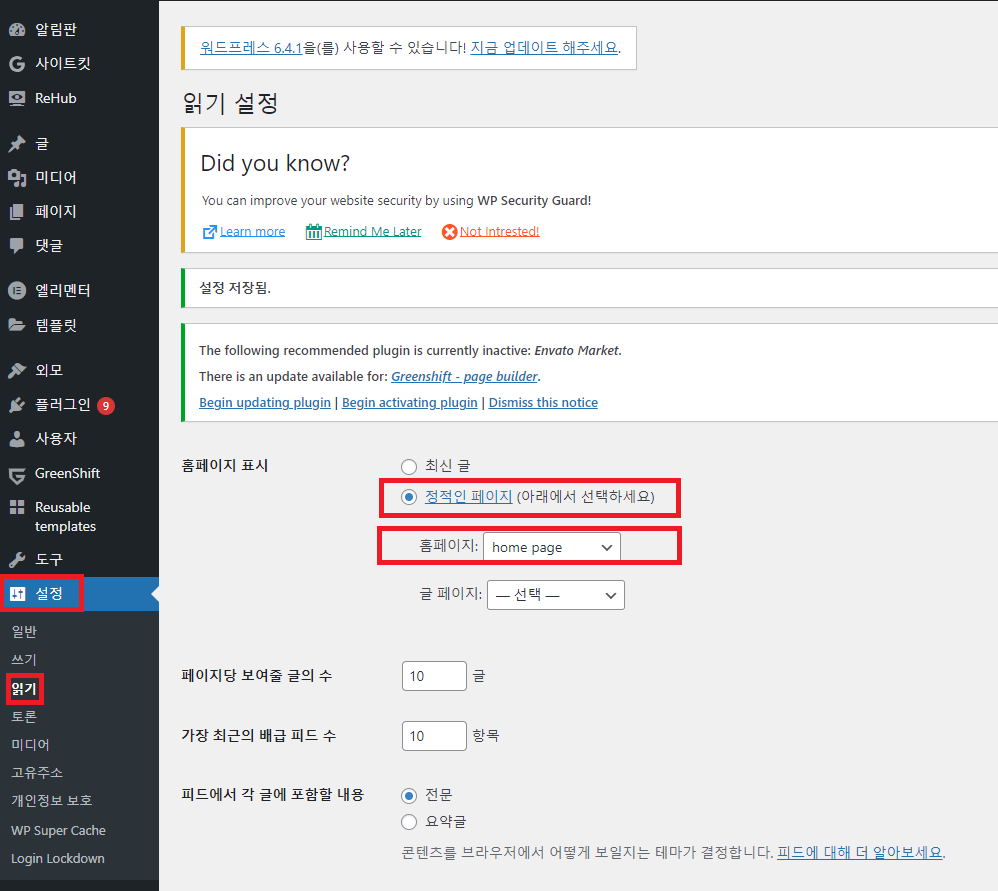Click the 댓글 comments icon

point(17,245)
